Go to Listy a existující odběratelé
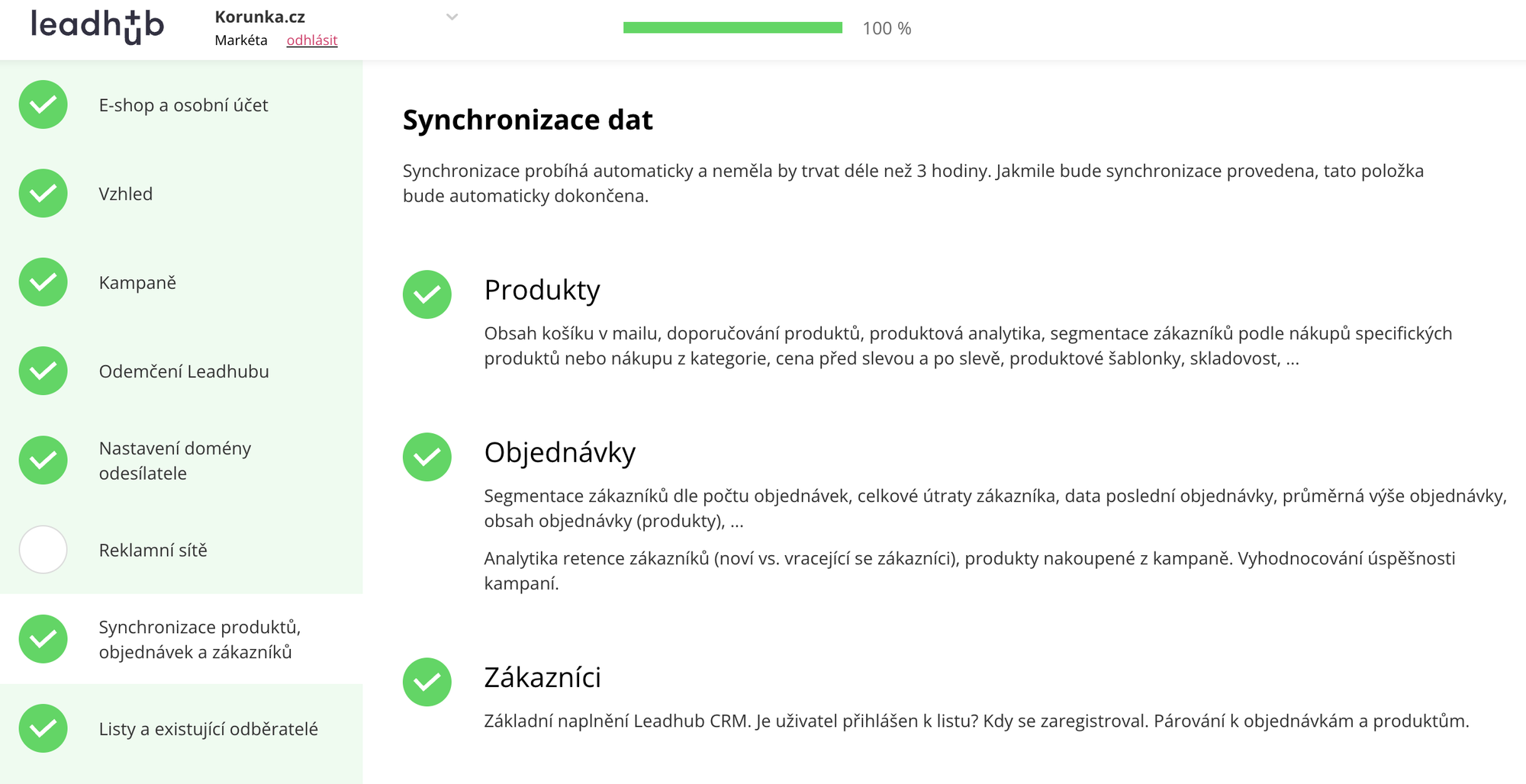The image size is (1526, 784). pyautogui.click(x=208, y=729)
